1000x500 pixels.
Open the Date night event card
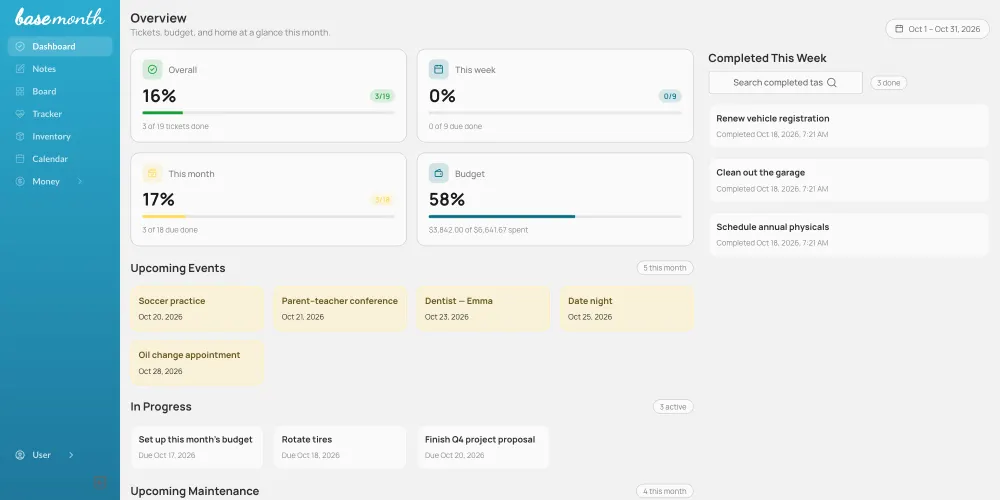click(626, 308)
